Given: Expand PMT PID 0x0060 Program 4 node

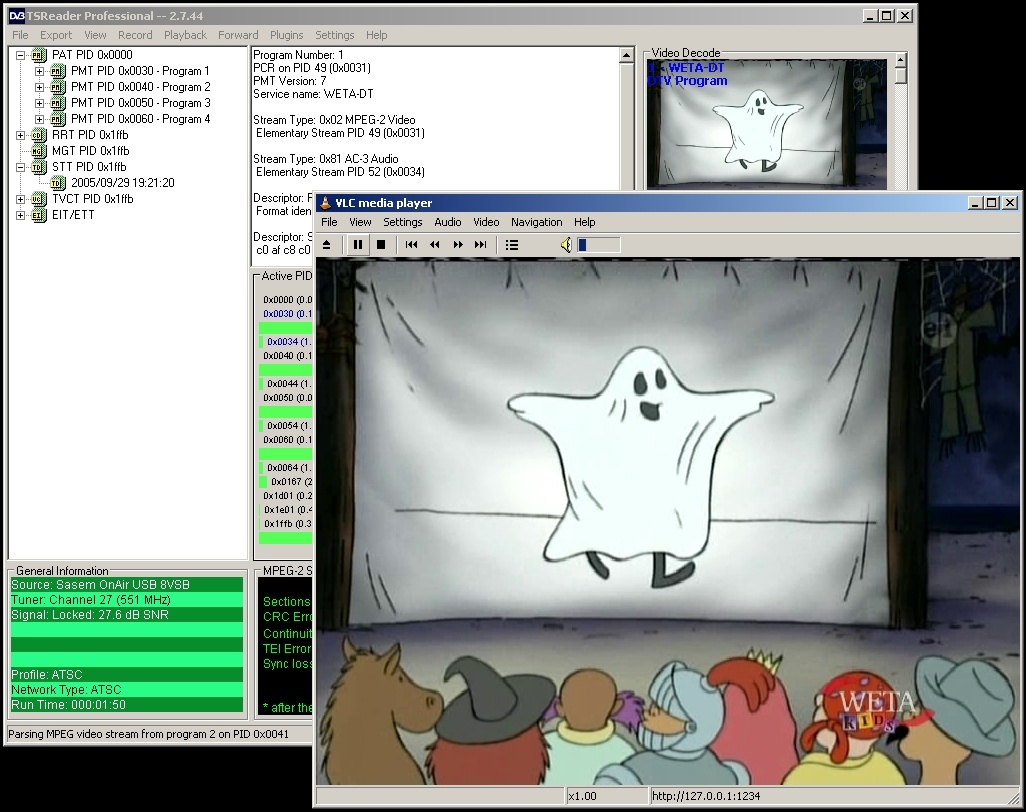Looking at the screenshot, I should [39, 119].
